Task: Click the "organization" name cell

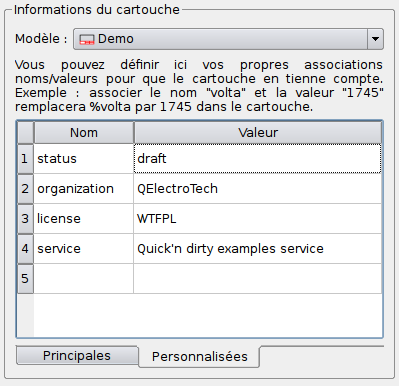Action: [84, 189]
